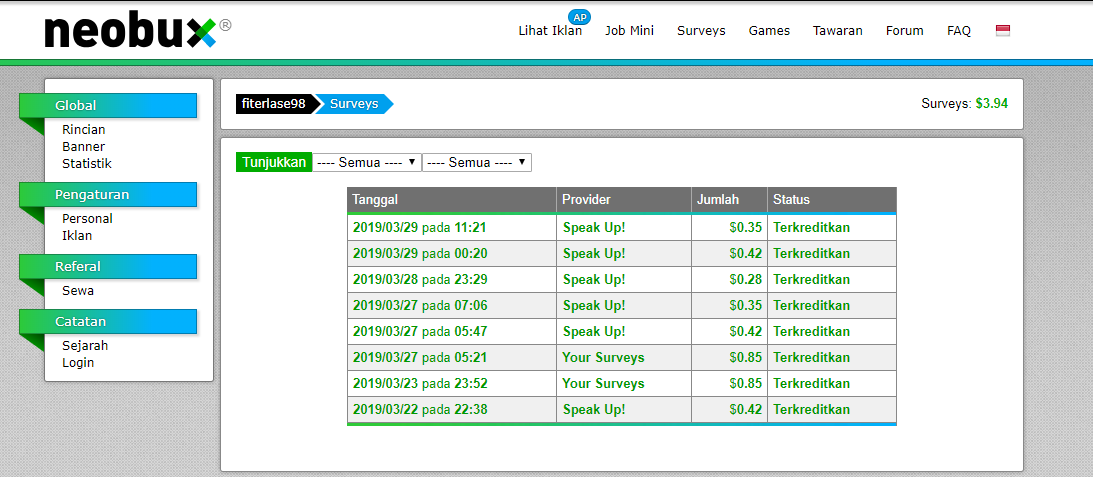Open Sewa in the sidebar
This screenshot has height=477, width=1093.
[78, 291]
